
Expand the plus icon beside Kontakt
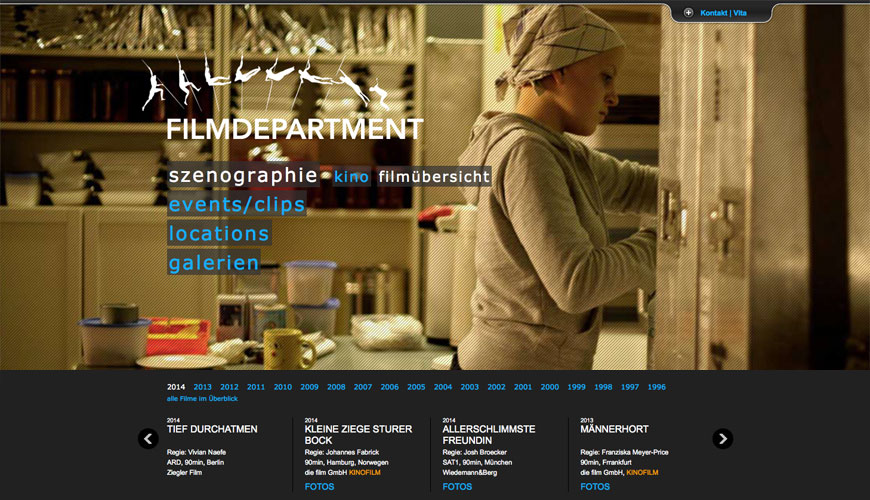click(x=688, y=13)
